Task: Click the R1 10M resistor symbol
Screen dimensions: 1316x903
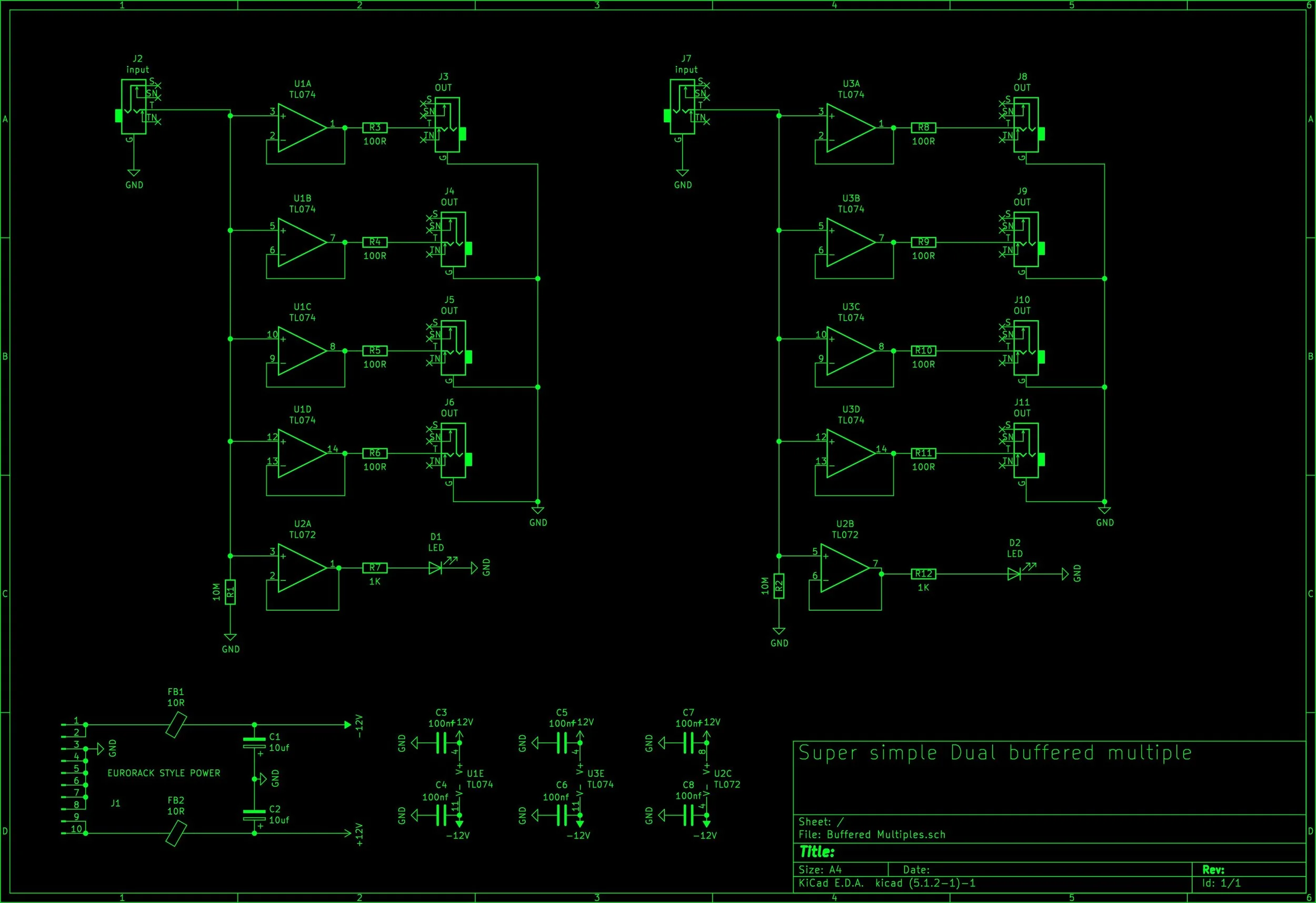Action: (x=230, y=592)
